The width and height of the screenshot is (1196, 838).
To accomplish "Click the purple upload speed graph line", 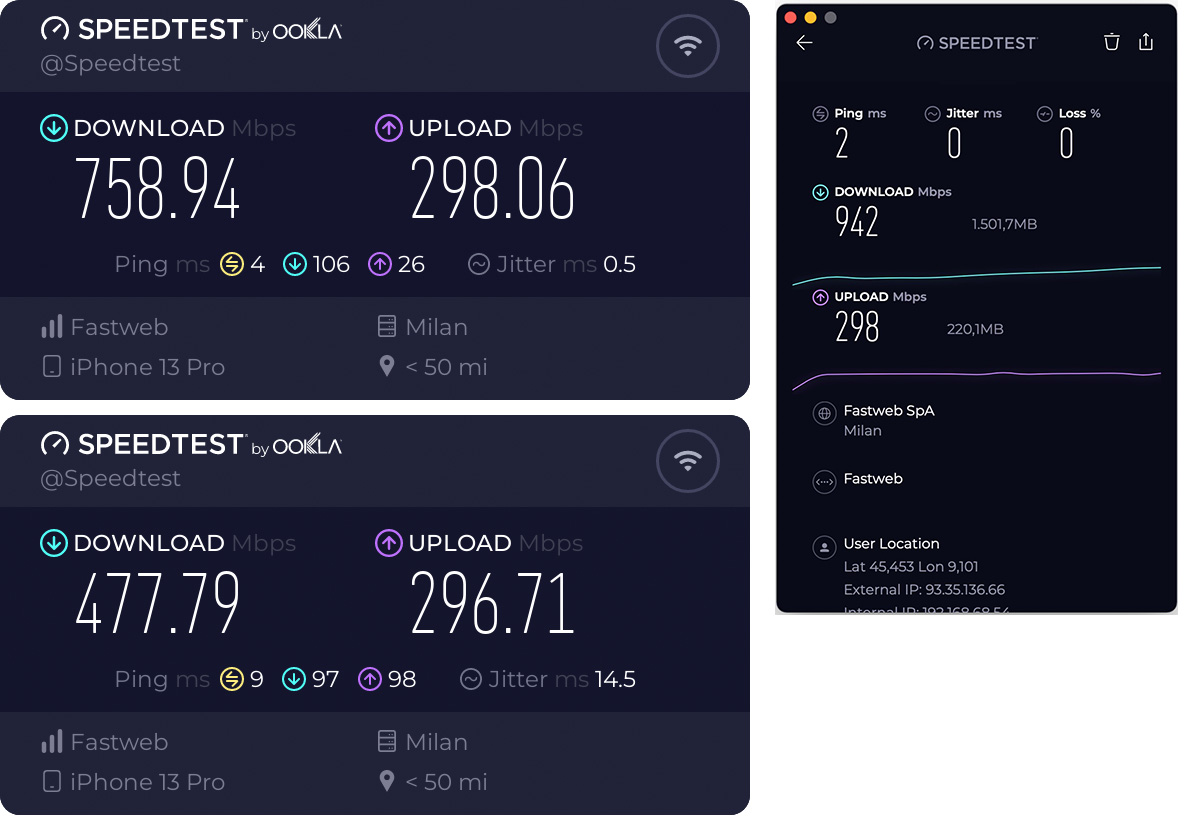I will click(x=975, y=375).
